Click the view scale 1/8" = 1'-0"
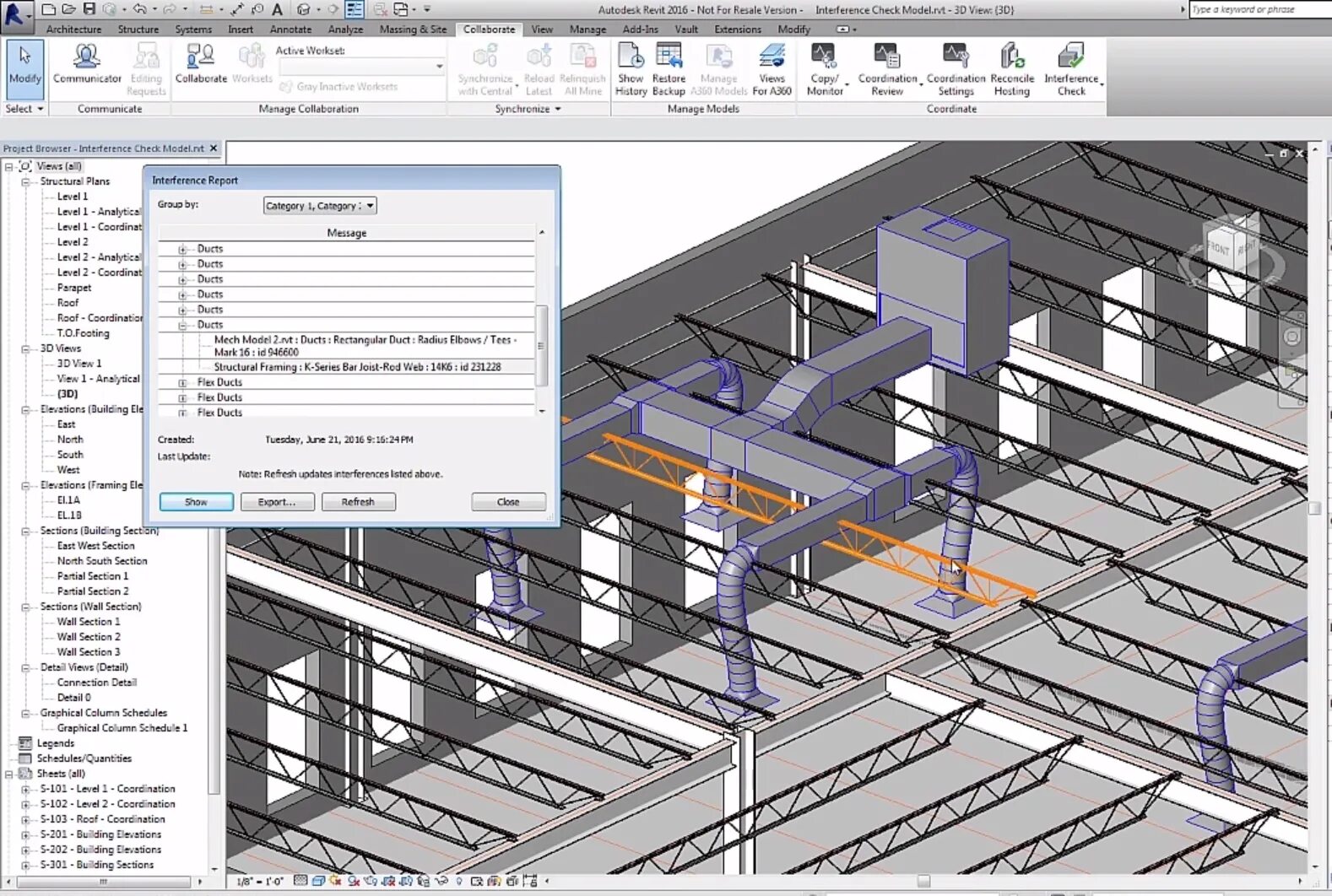This screenshot has height=896, width=1332. [260, 882]
